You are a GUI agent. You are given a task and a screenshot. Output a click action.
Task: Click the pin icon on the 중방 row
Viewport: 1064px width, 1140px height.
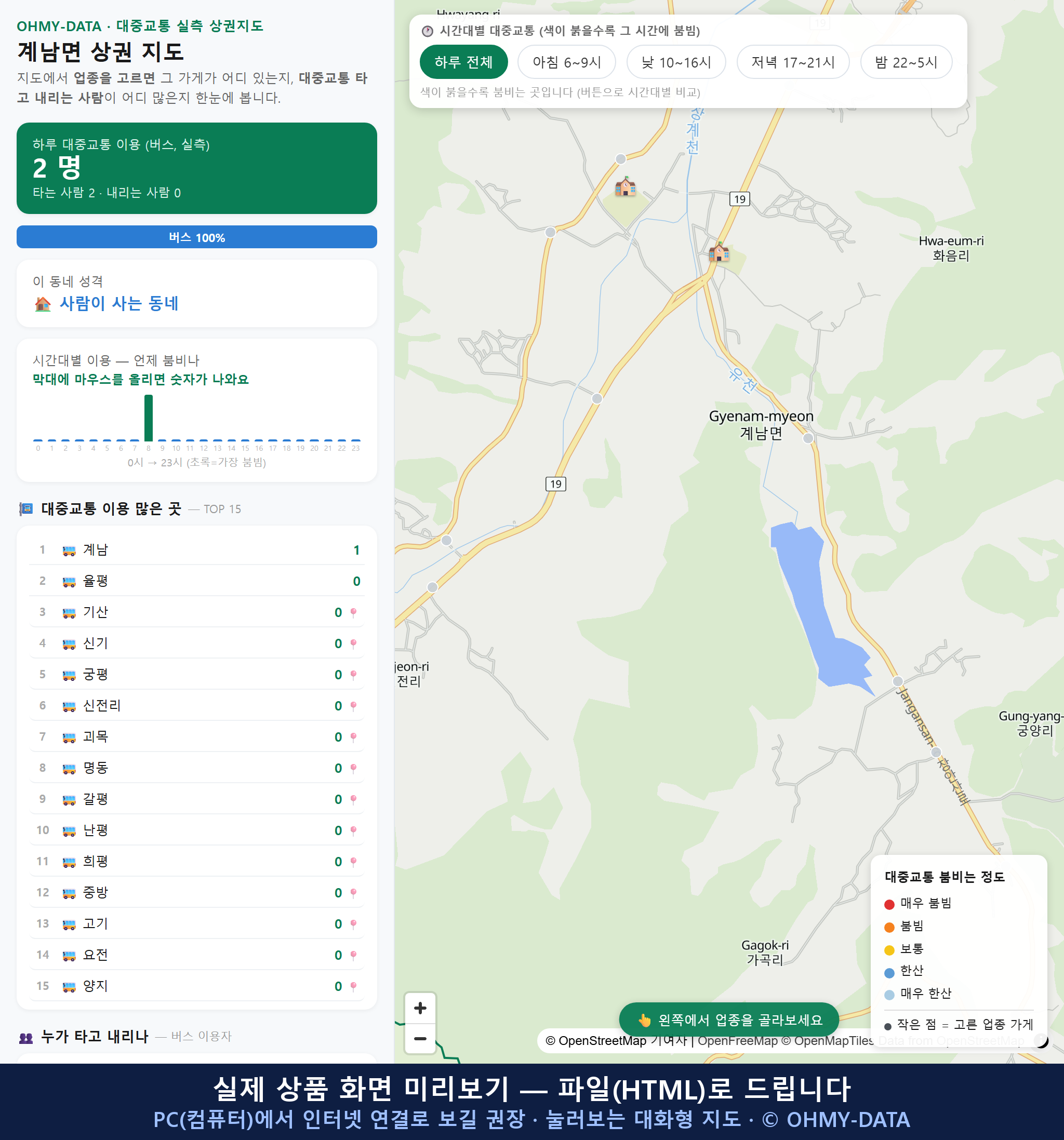353,893
